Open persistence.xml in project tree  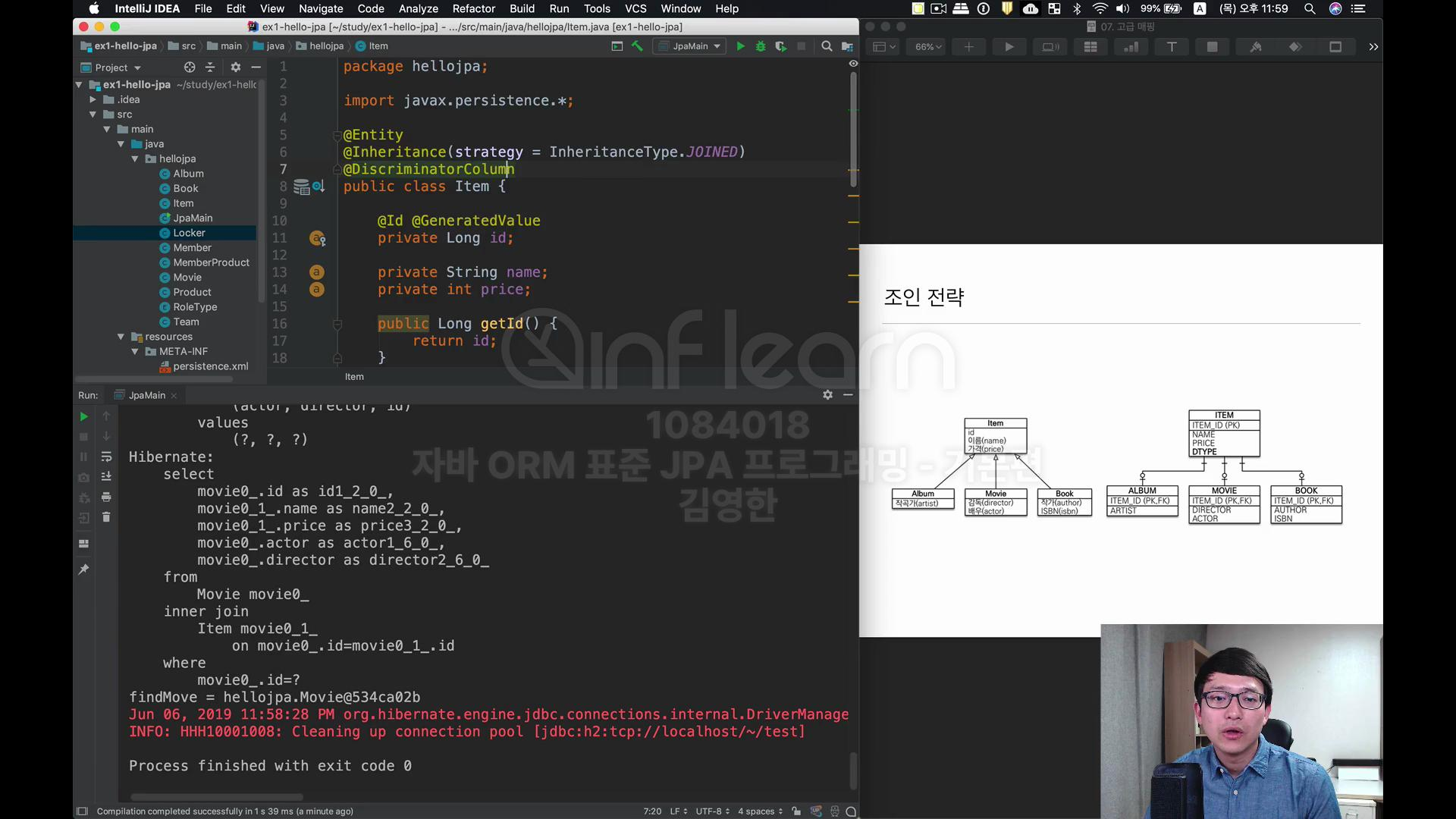tap(210, 366)
